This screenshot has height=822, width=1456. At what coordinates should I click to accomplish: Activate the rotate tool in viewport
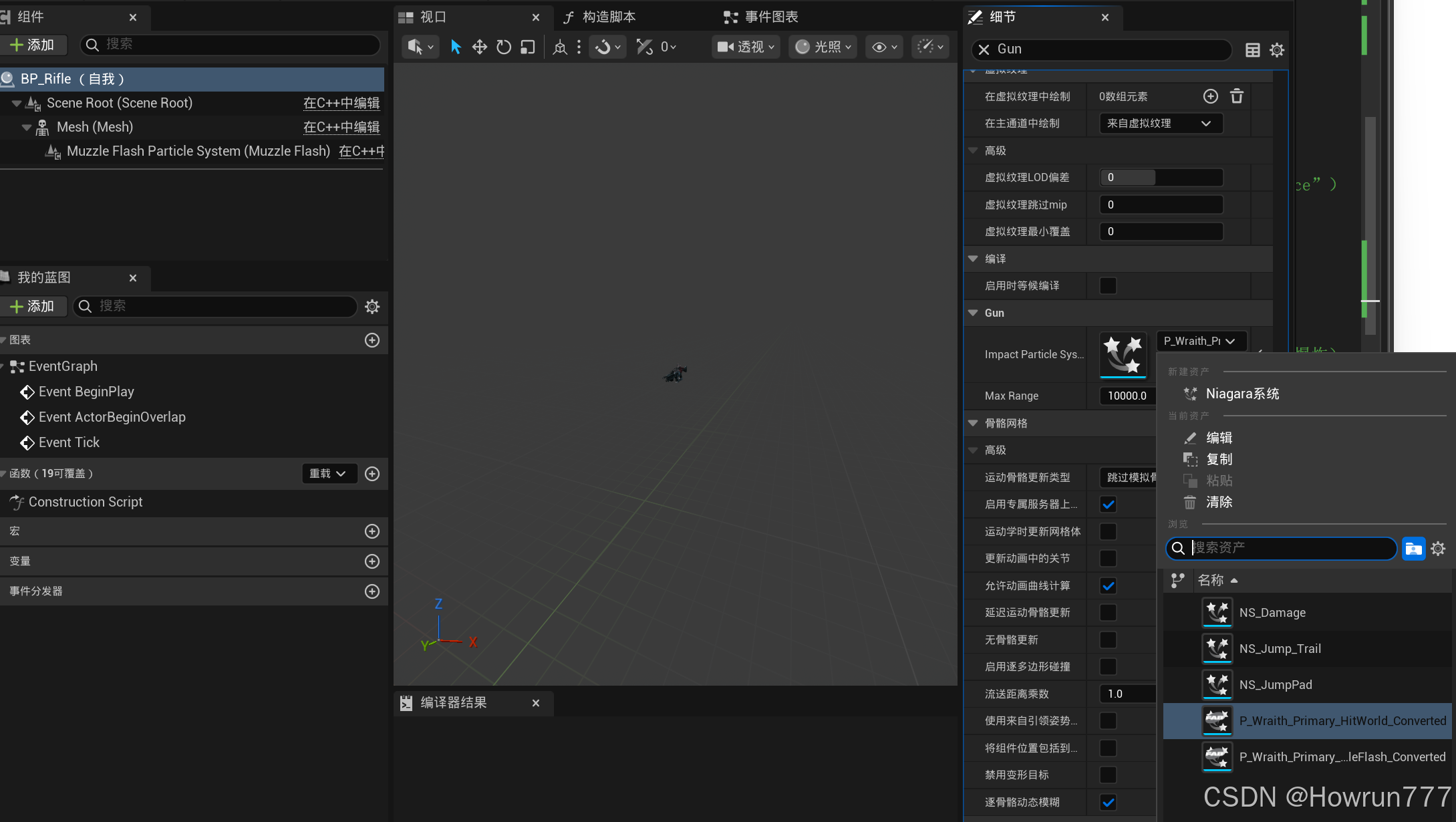pos(504,47)
